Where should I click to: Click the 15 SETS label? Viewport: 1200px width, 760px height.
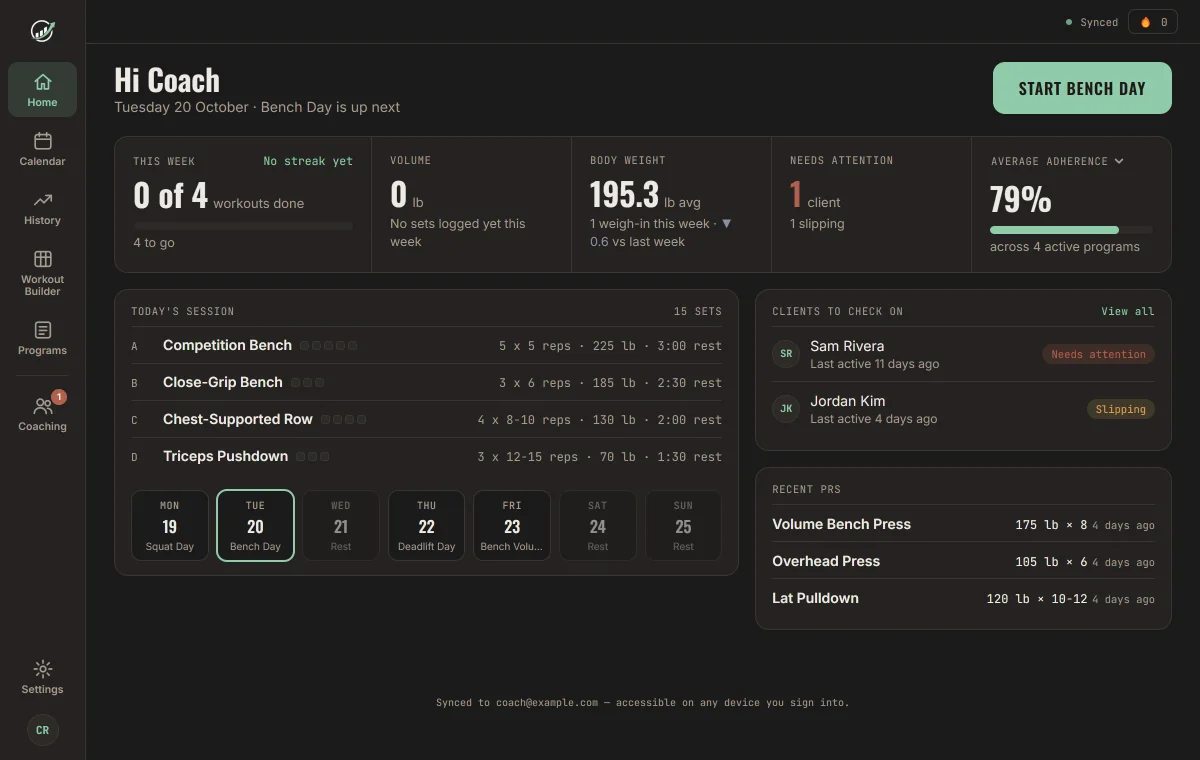(698, 311)
